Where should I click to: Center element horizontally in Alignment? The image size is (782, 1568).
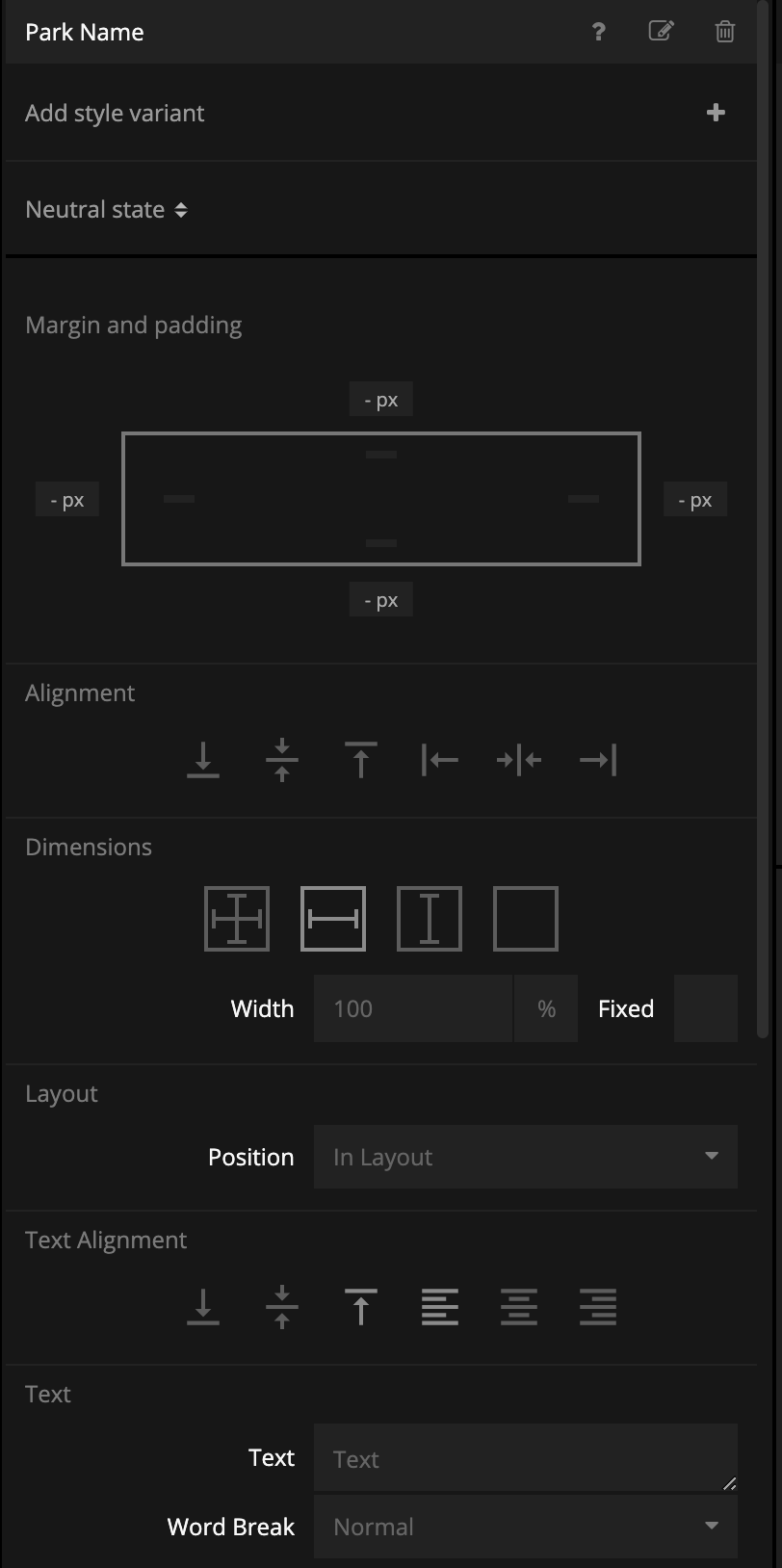point(519,760)
